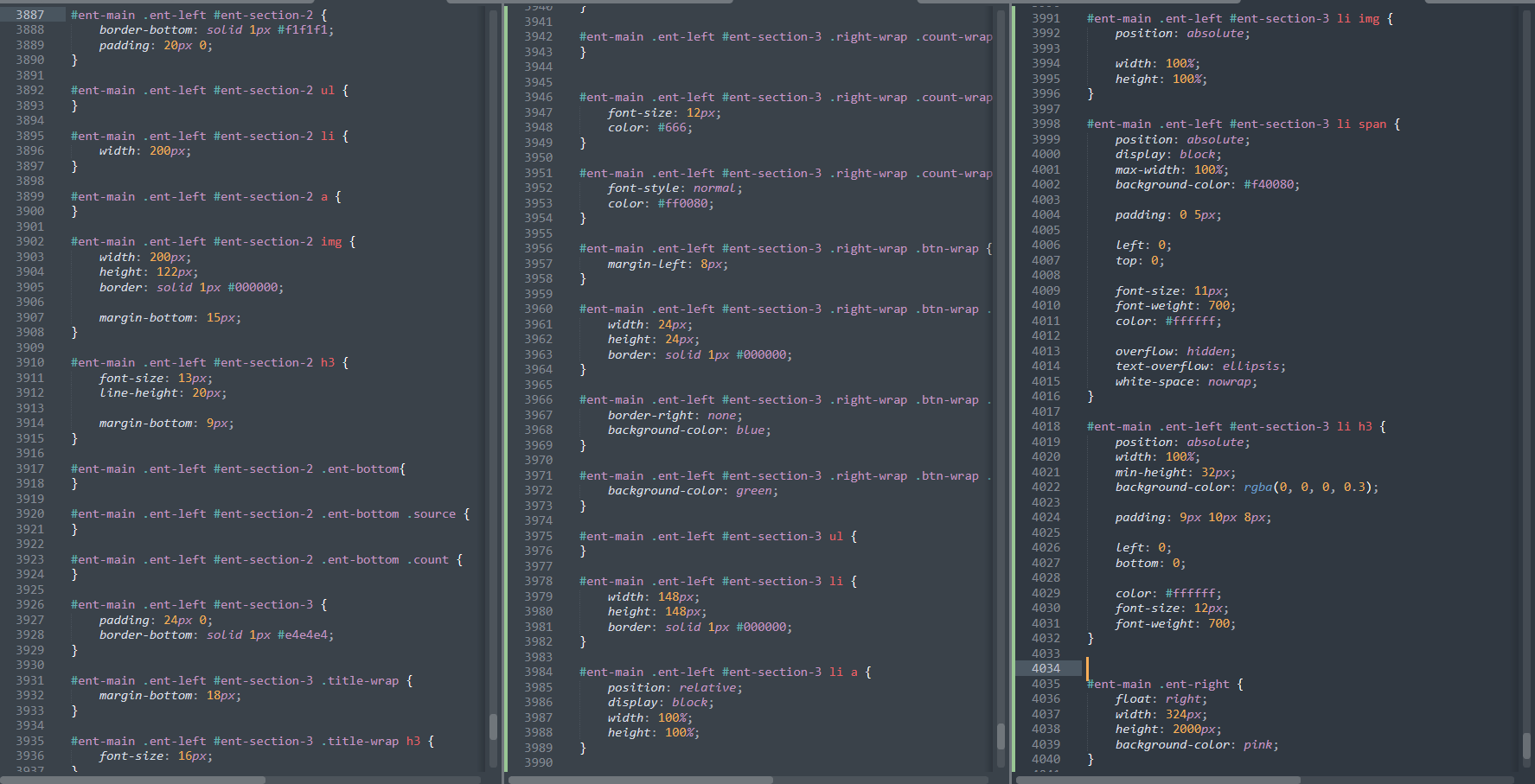
Task: Click line number 3887 in left pane gutter
Action: click(x=30, y=15)
